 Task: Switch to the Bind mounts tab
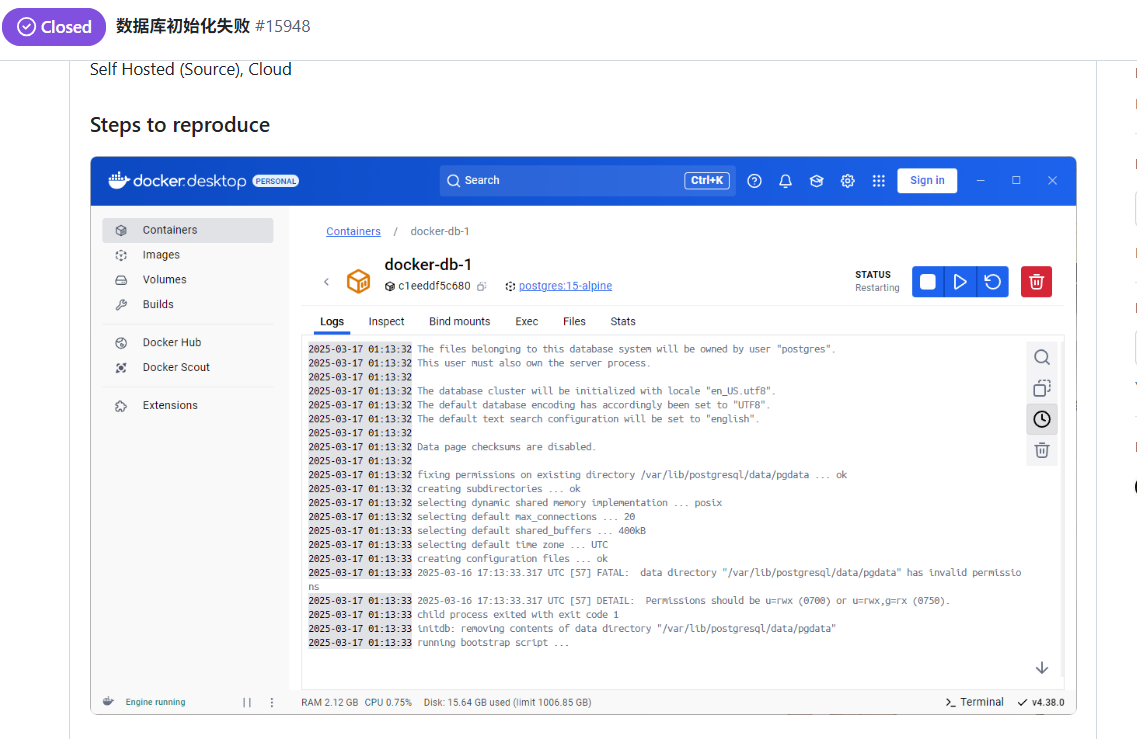pos(460,321)
